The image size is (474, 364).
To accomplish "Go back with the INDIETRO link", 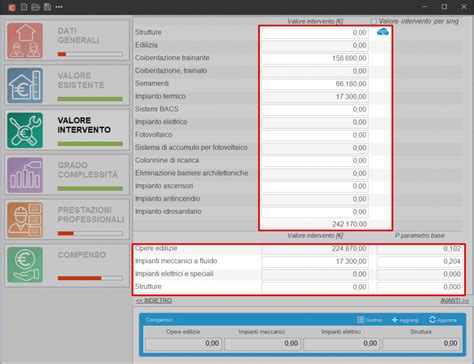I will tap(154, 301).
